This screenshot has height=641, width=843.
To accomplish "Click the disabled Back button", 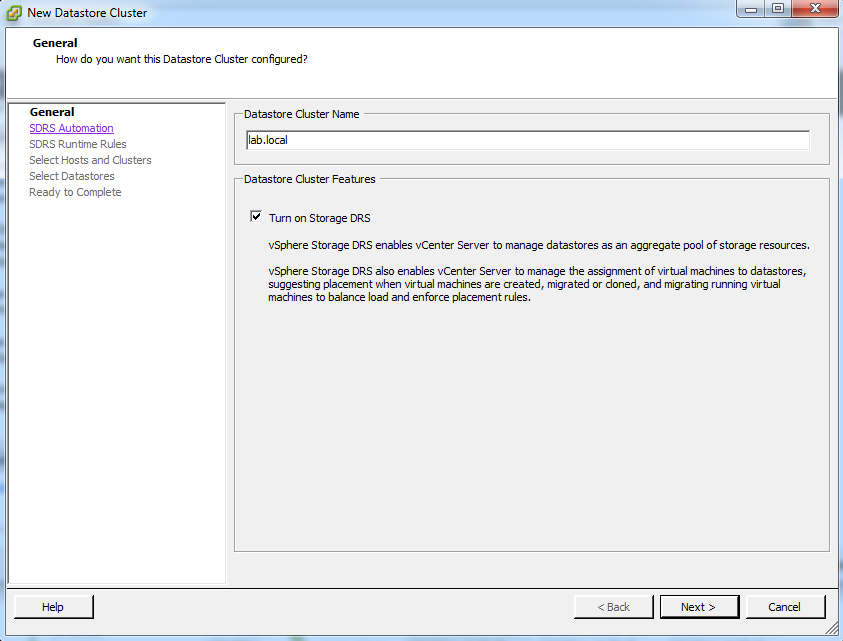I will click(x=613, y=607).
